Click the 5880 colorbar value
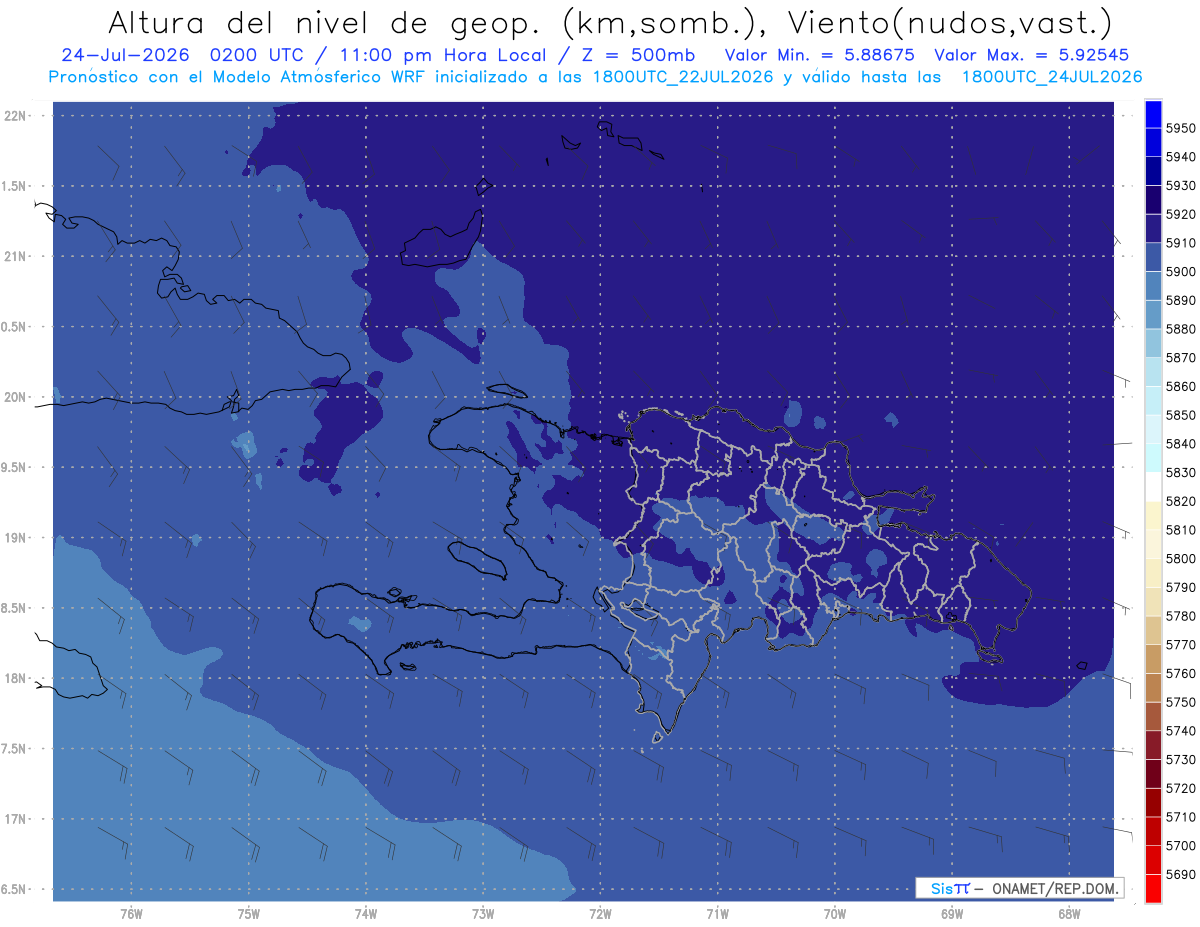Viewport: 1200px width, 927px height. (x=1179, y=329)
